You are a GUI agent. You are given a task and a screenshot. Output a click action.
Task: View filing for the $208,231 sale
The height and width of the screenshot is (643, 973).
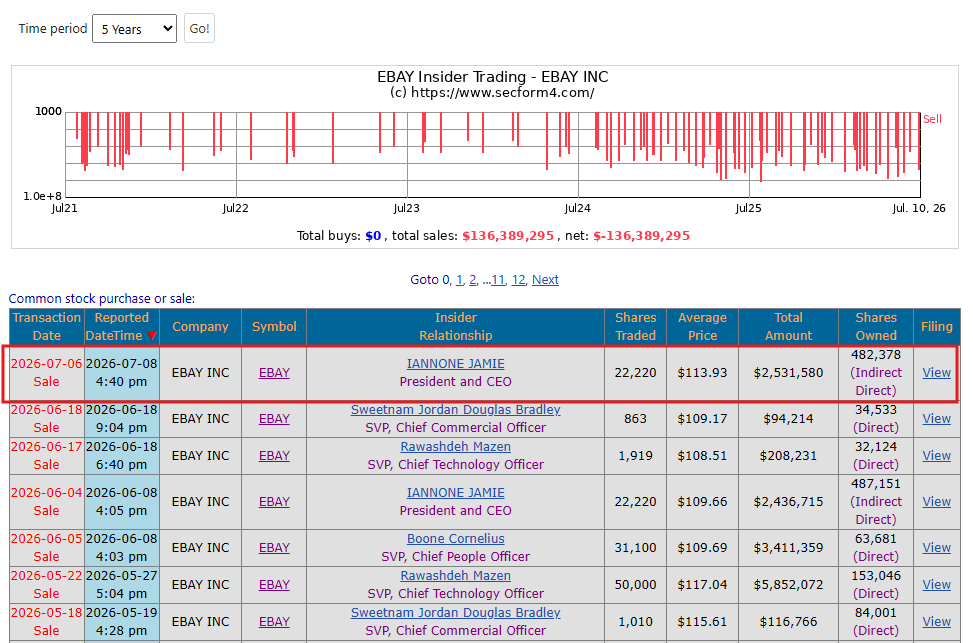point(936,456)
